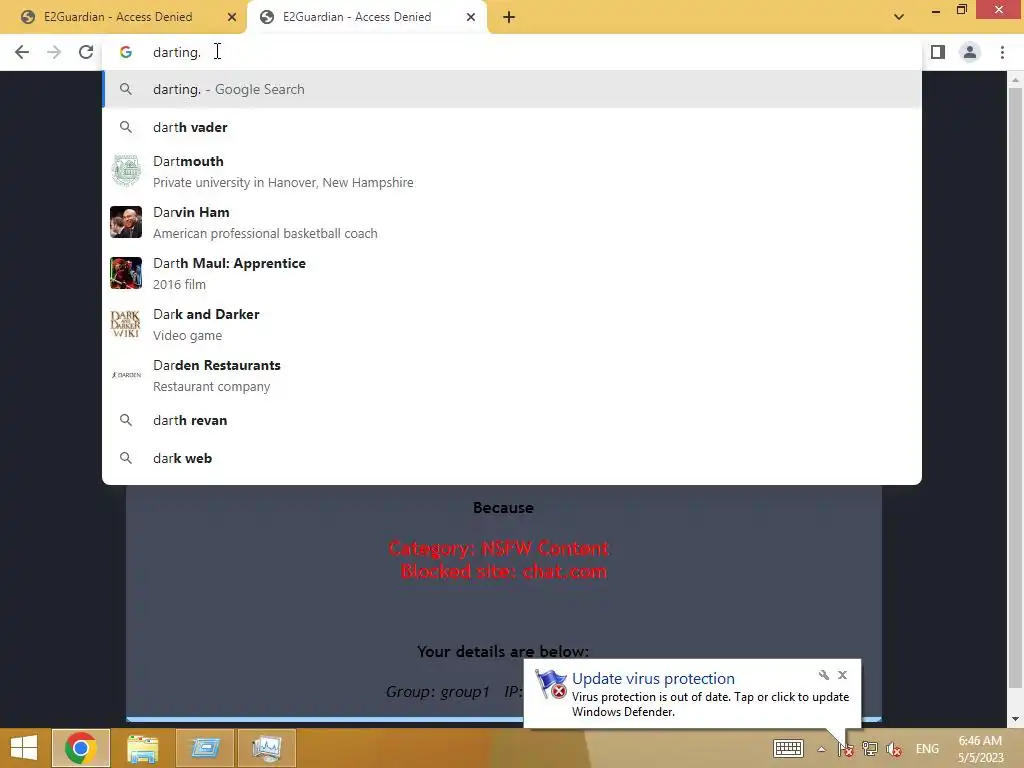
Task: Click the ENG language indicator
Action: 927,748
